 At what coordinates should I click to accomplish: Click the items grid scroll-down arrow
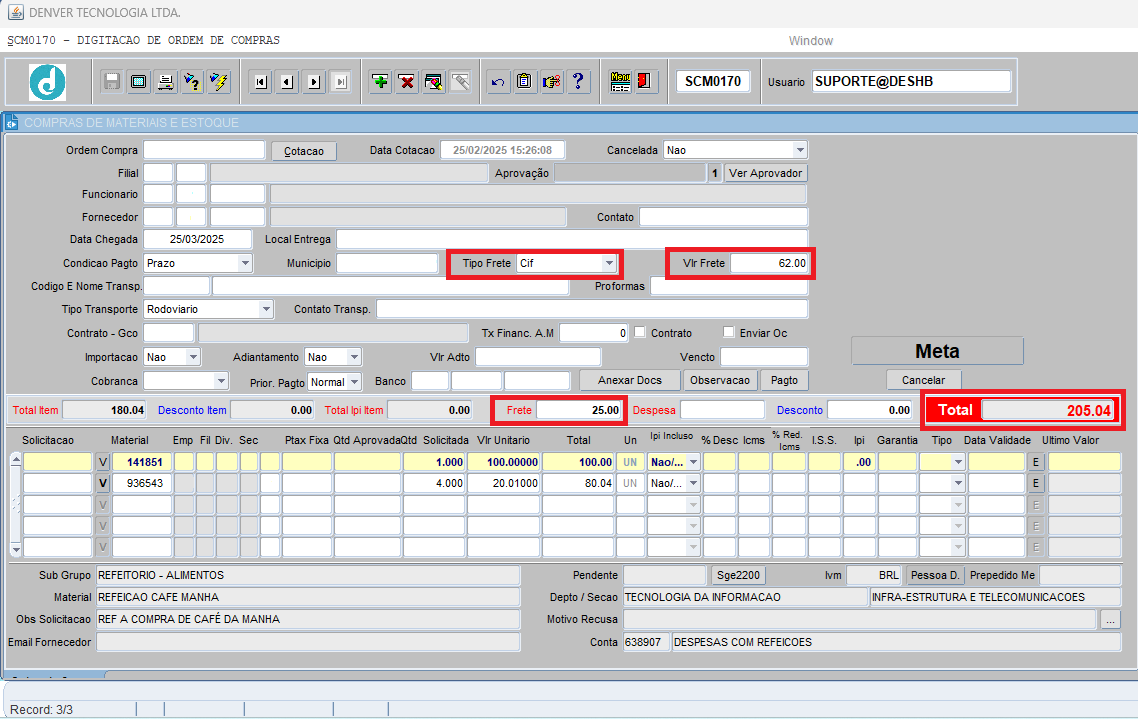coord(16,549)
